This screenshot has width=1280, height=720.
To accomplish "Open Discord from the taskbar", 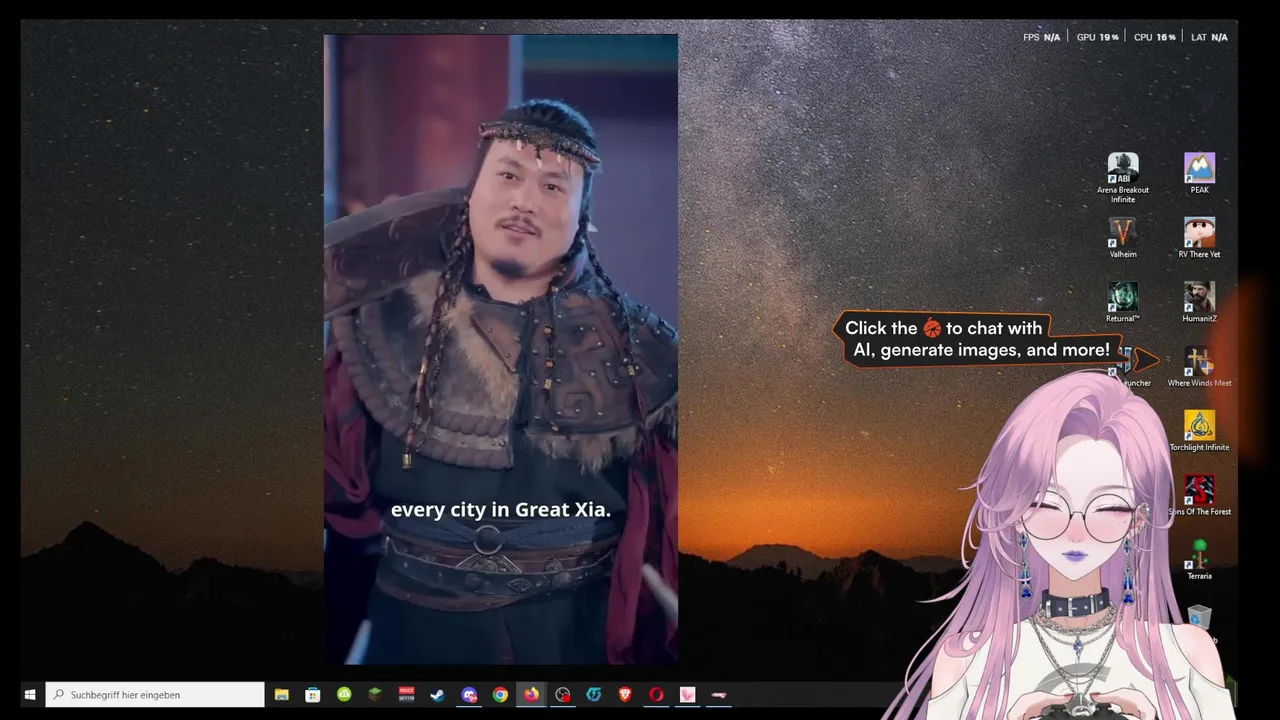I will [x=469, y=694].
